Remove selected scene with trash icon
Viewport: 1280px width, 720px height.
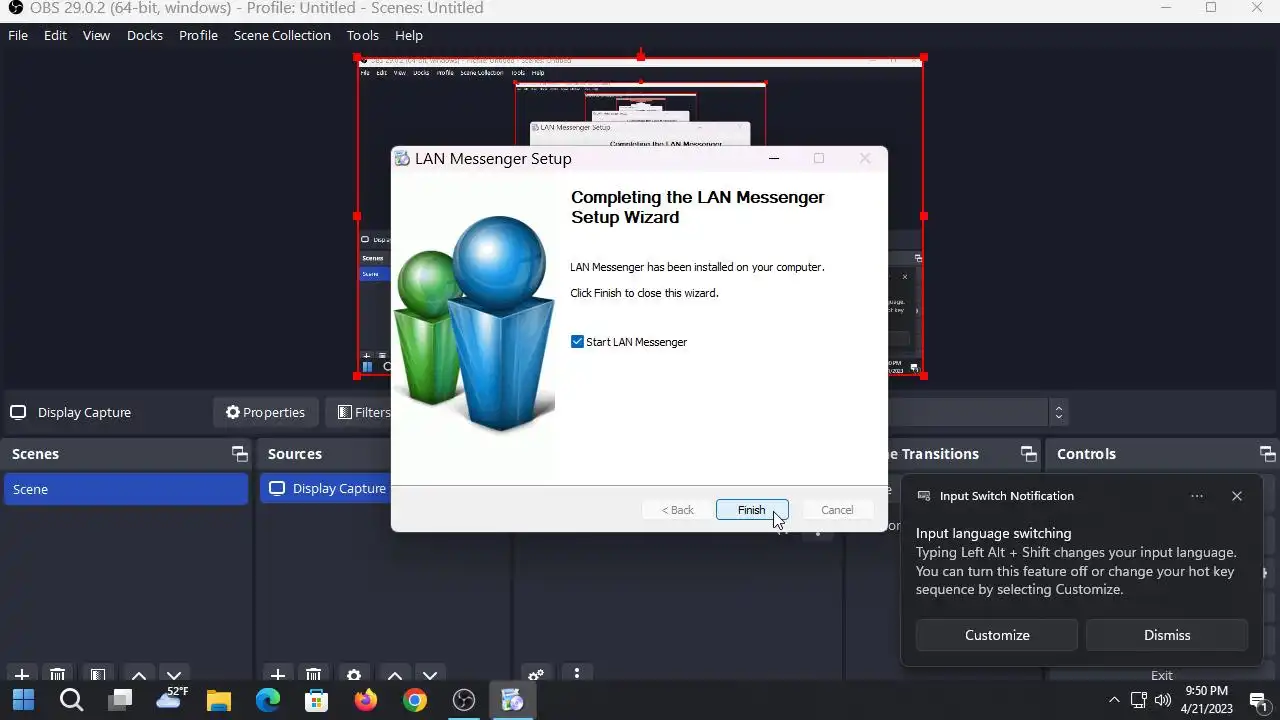(58, 675)
